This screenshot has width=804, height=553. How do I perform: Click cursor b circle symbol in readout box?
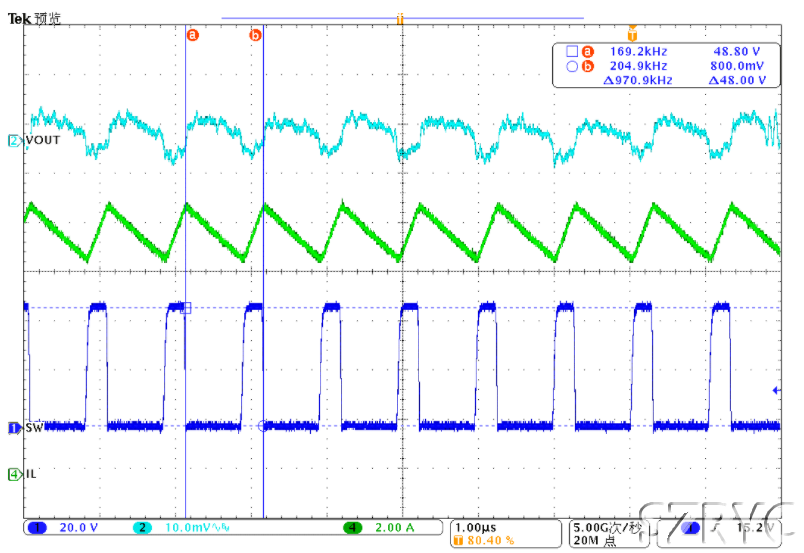[572, 66]
